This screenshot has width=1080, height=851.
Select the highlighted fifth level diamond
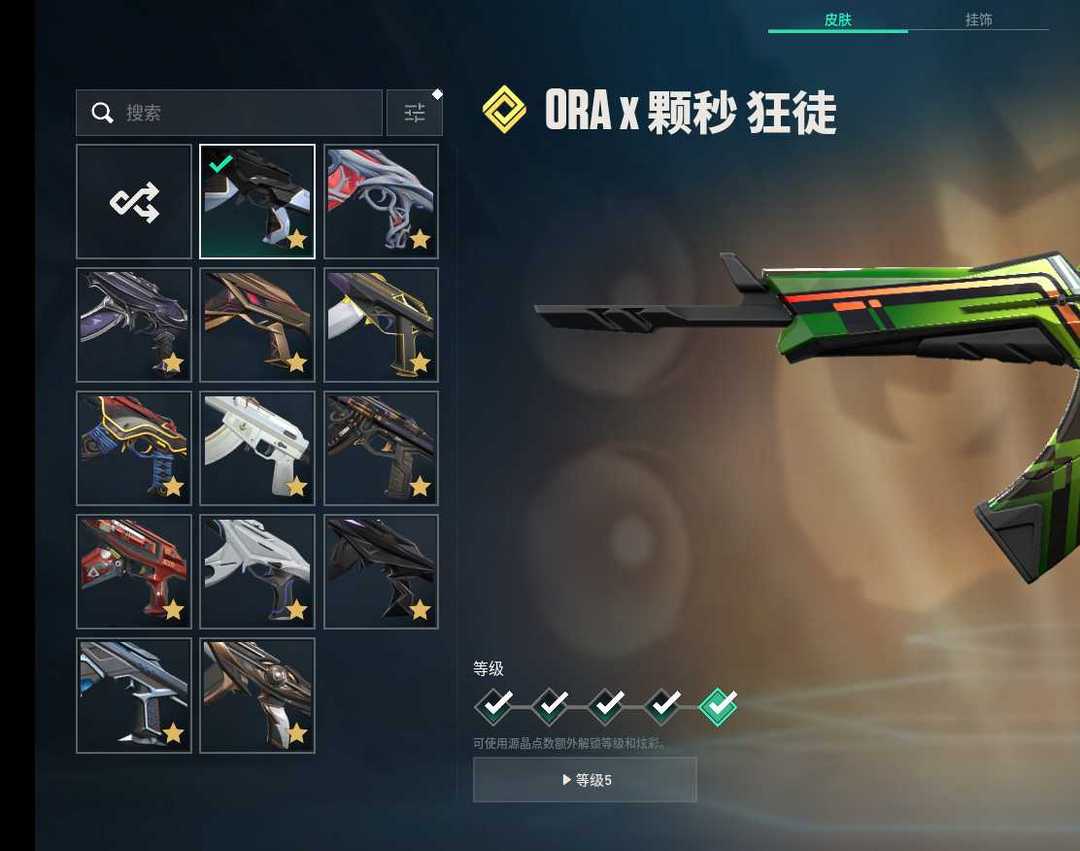718,706
